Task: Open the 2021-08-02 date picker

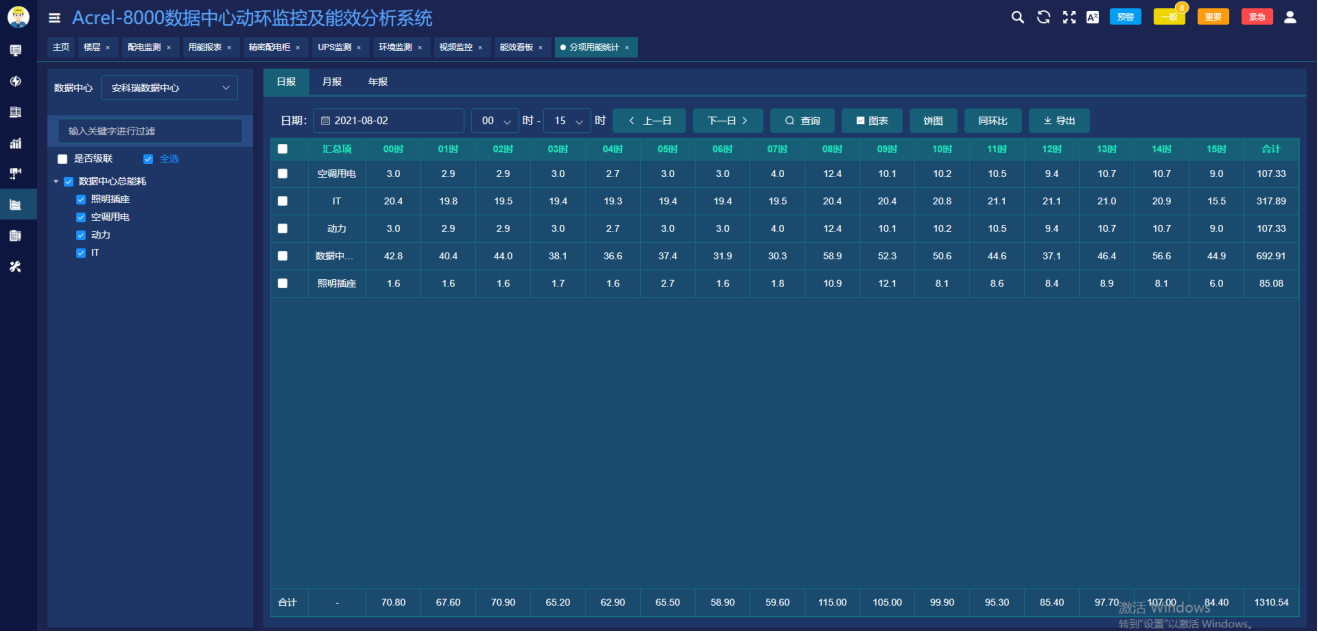Action: (x=388, y=121)
